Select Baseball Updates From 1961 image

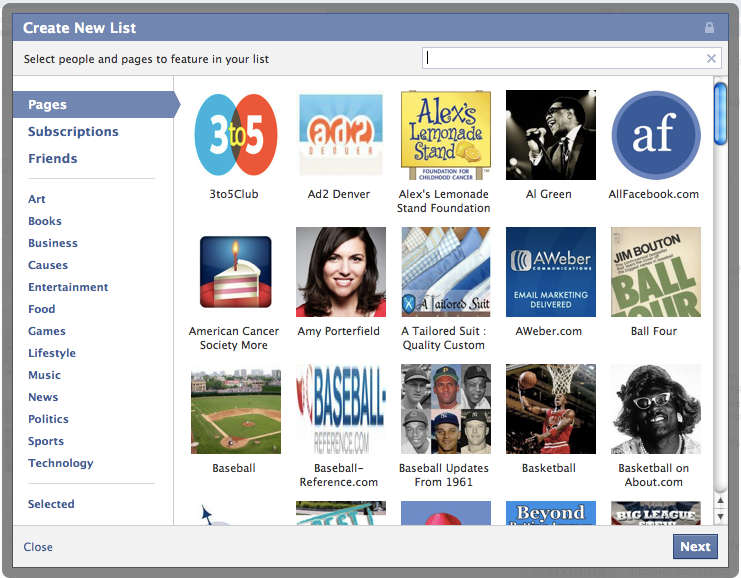(446, 409)
